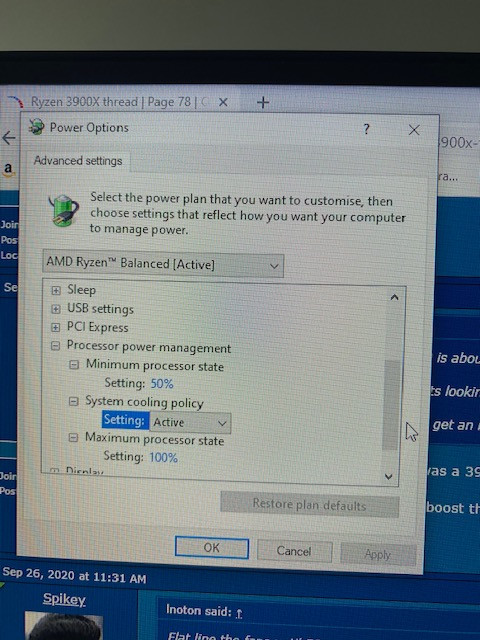Collapse Processor power management node

tap(56, 346)
